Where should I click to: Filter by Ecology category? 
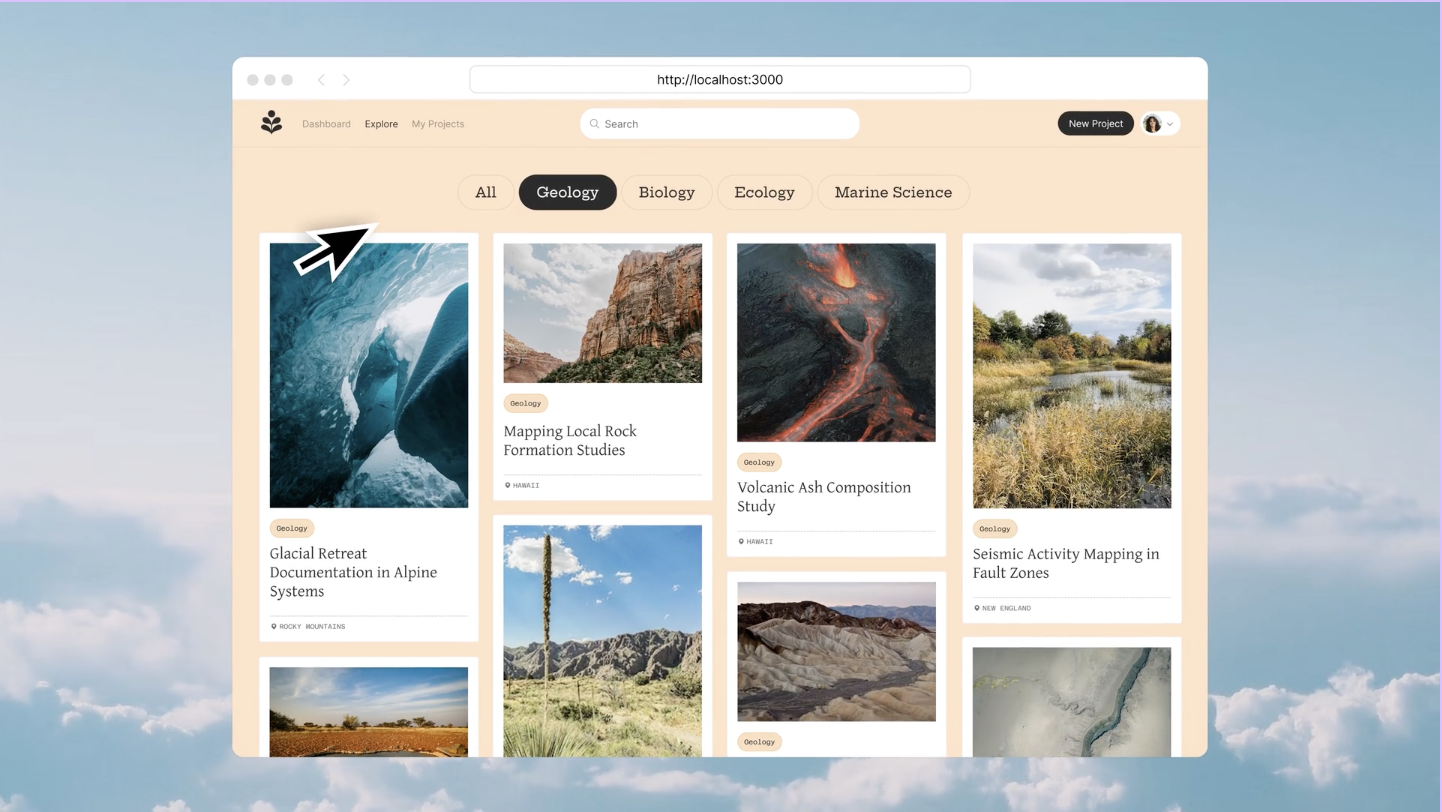(765, 192)
